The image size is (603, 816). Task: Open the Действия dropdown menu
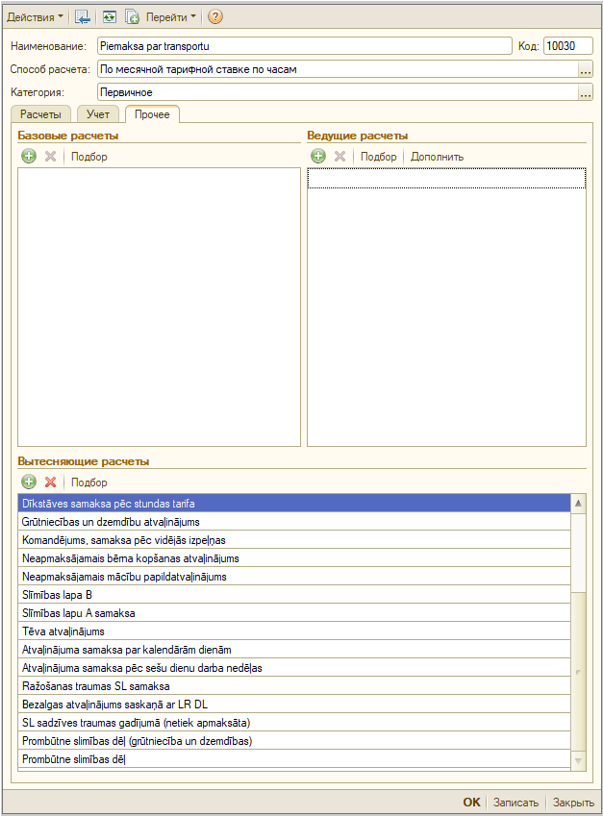click(35, 17)
